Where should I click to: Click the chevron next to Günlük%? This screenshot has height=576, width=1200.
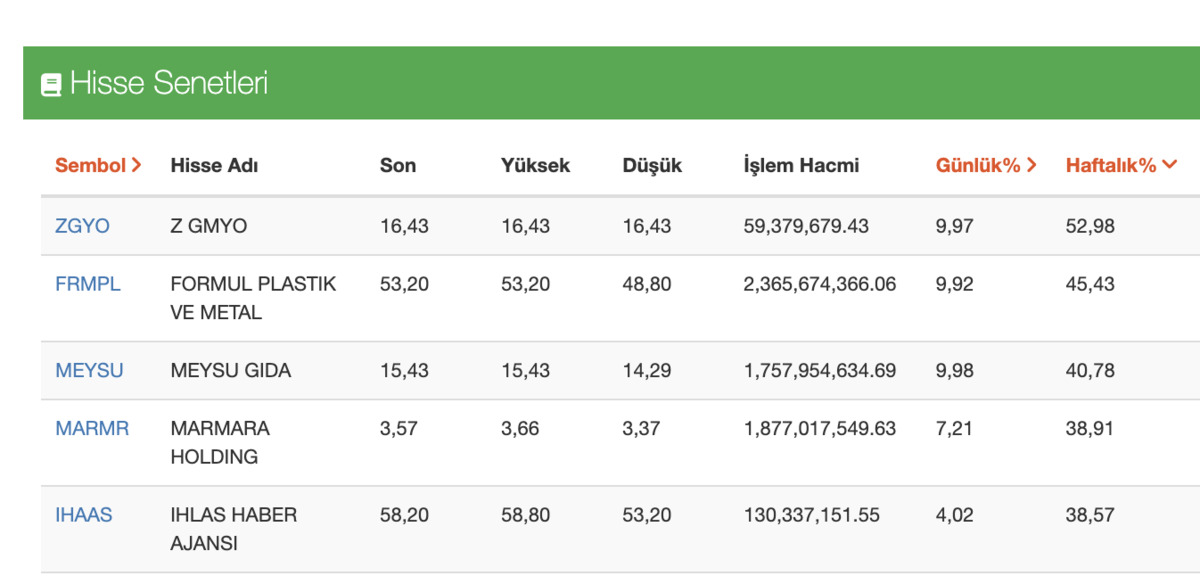point(1031,165)
